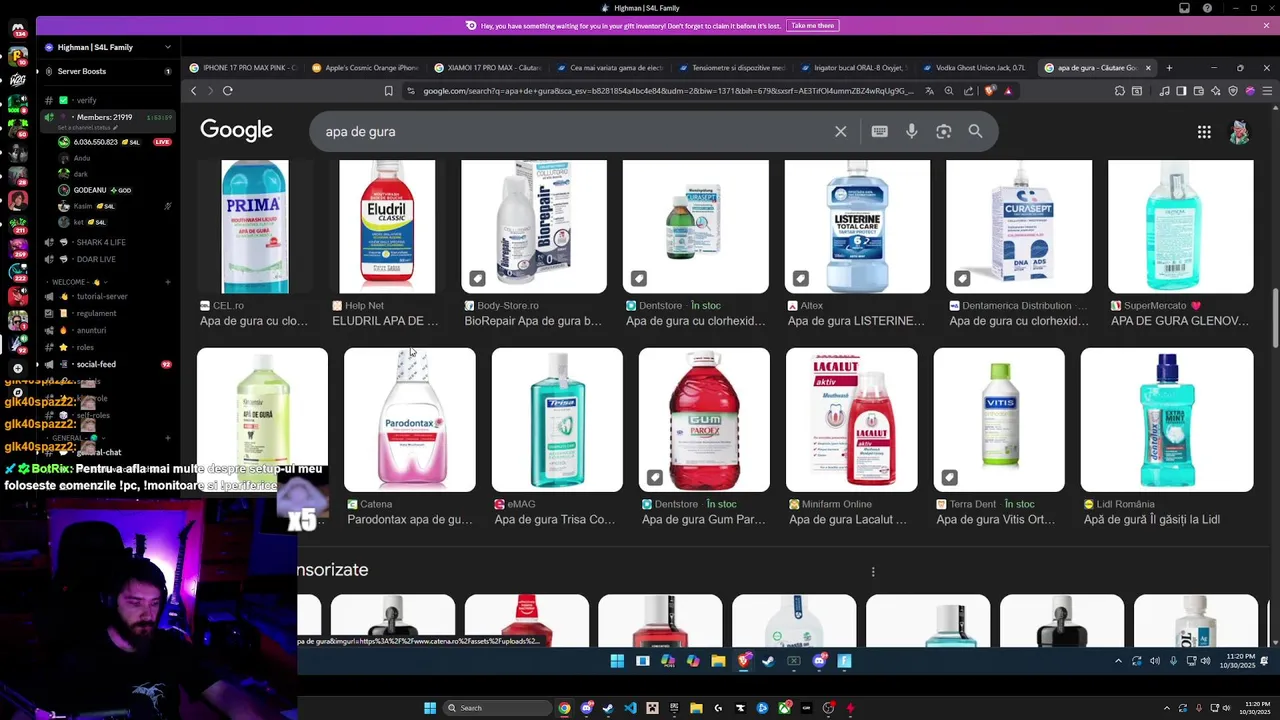Bookmark this page in the browser
Screen dimensions: 1280x720
388,91
